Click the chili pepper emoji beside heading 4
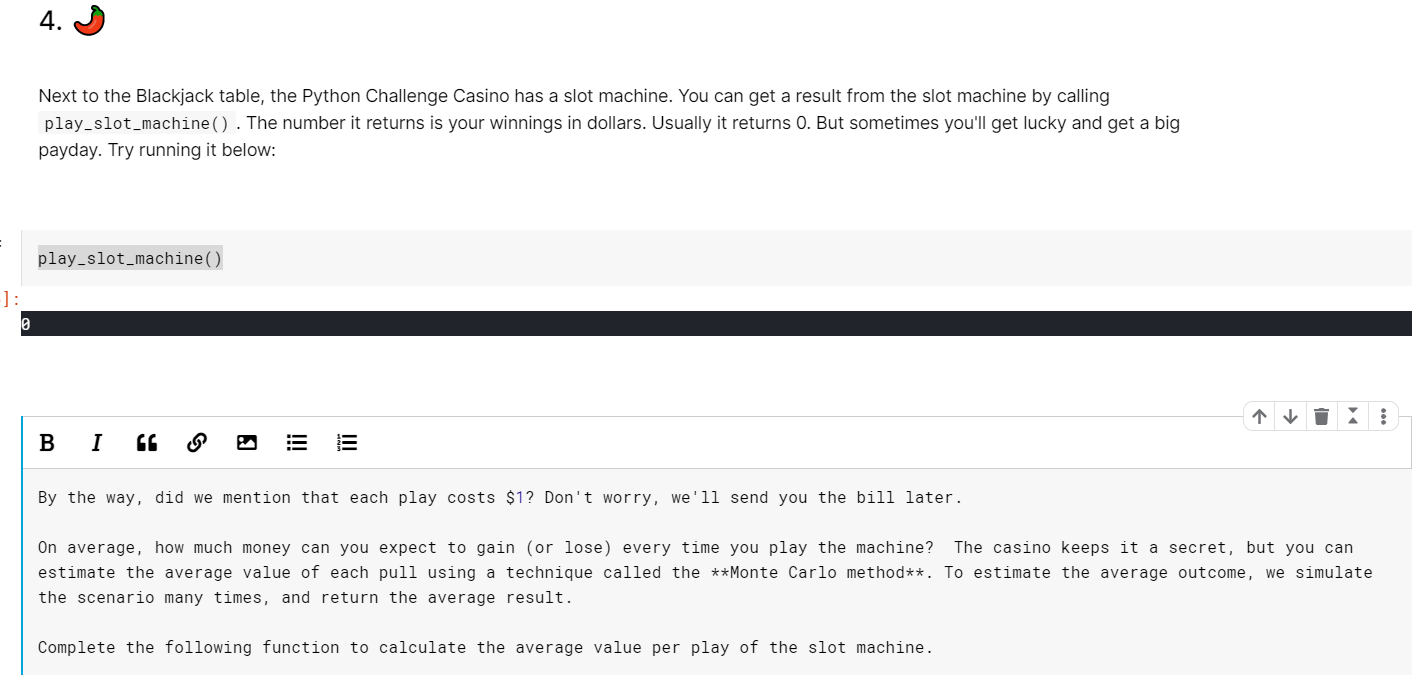The width and height of the screenshot is (1425, 682). pyautogui.click(x=89, y=20)
